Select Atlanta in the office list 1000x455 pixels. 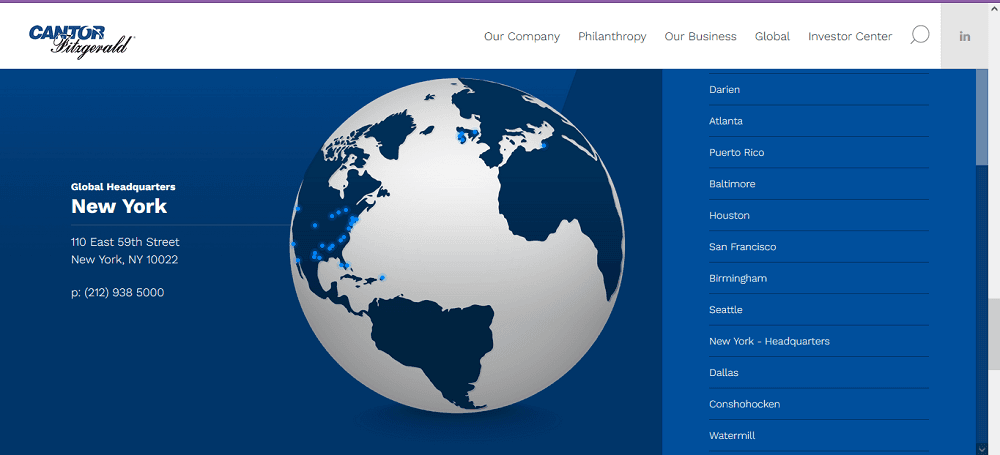[x=819, y=121]
